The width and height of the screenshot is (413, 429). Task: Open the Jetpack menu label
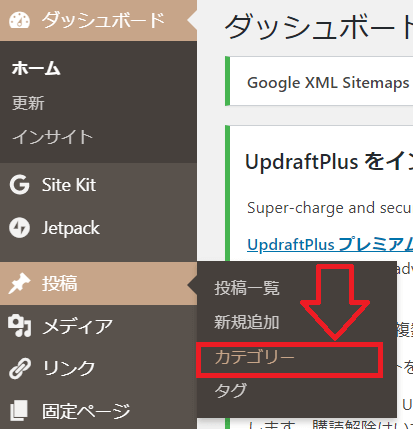(71, 228)
